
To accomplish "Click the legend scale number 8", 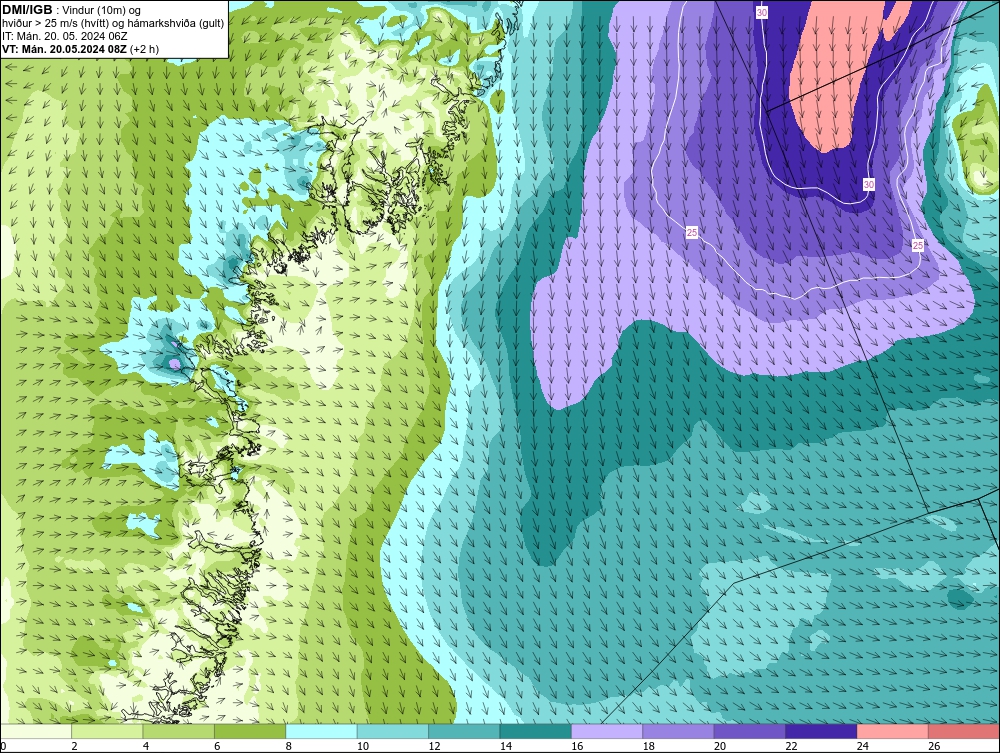I will (x=289, y=746).
